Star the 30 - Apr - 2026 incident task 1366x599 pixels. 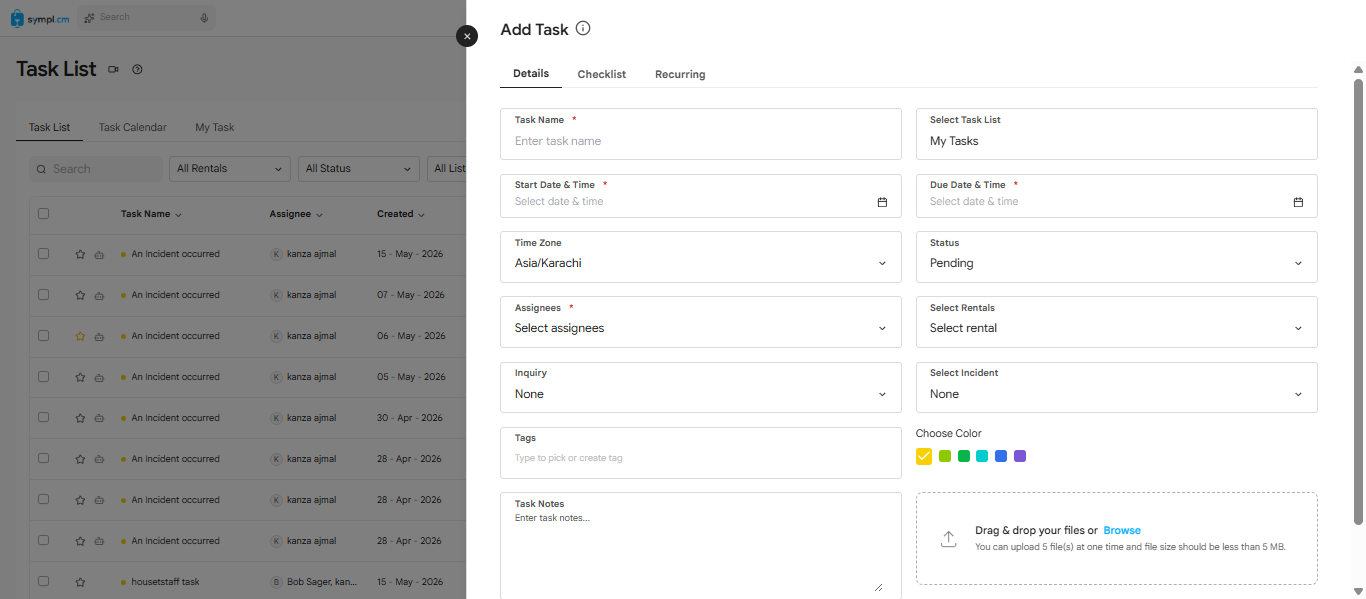point(80,418)
